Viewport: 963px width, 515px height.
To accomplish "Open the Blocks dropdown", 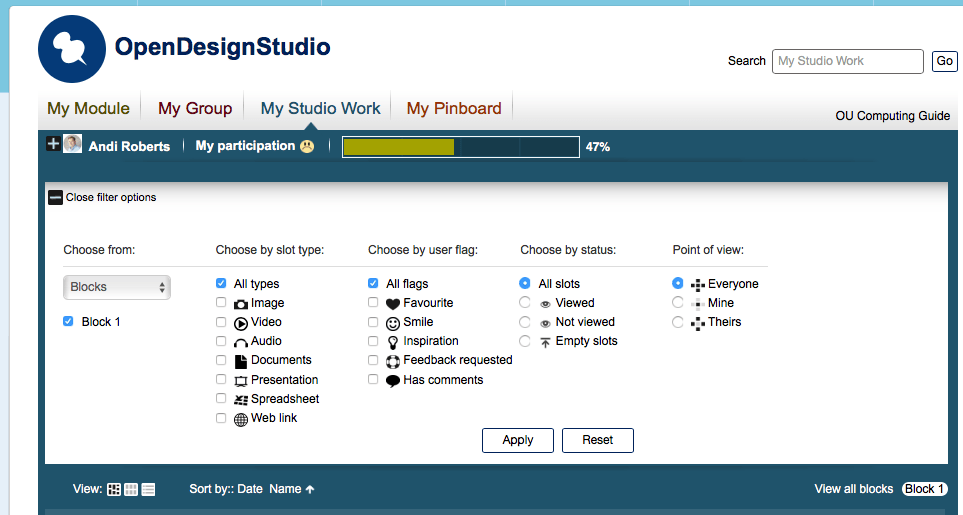I will (x=117, y=287).
